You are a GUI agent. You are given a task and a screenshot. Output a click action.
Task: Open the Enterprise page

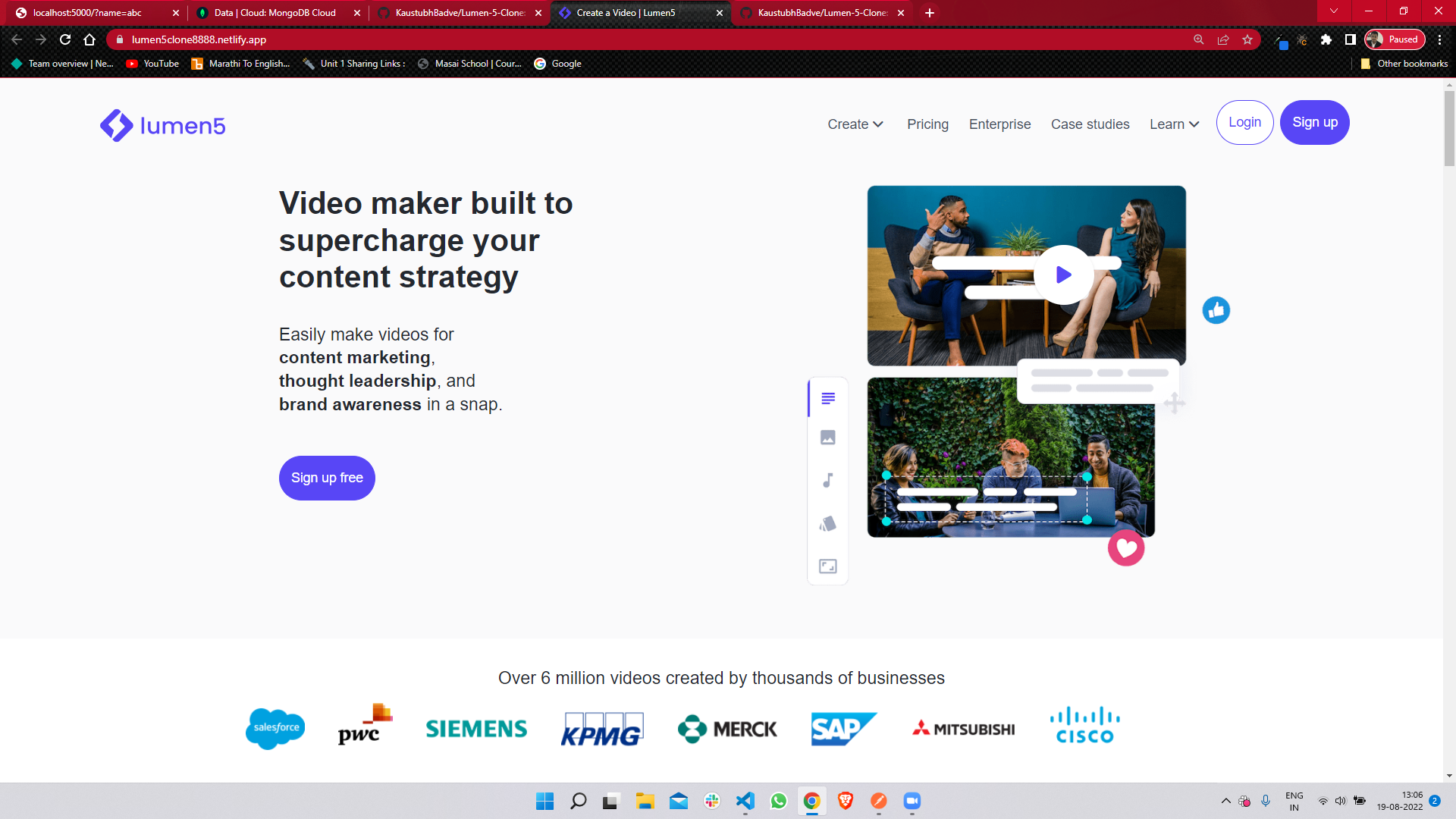coord(999,124)
